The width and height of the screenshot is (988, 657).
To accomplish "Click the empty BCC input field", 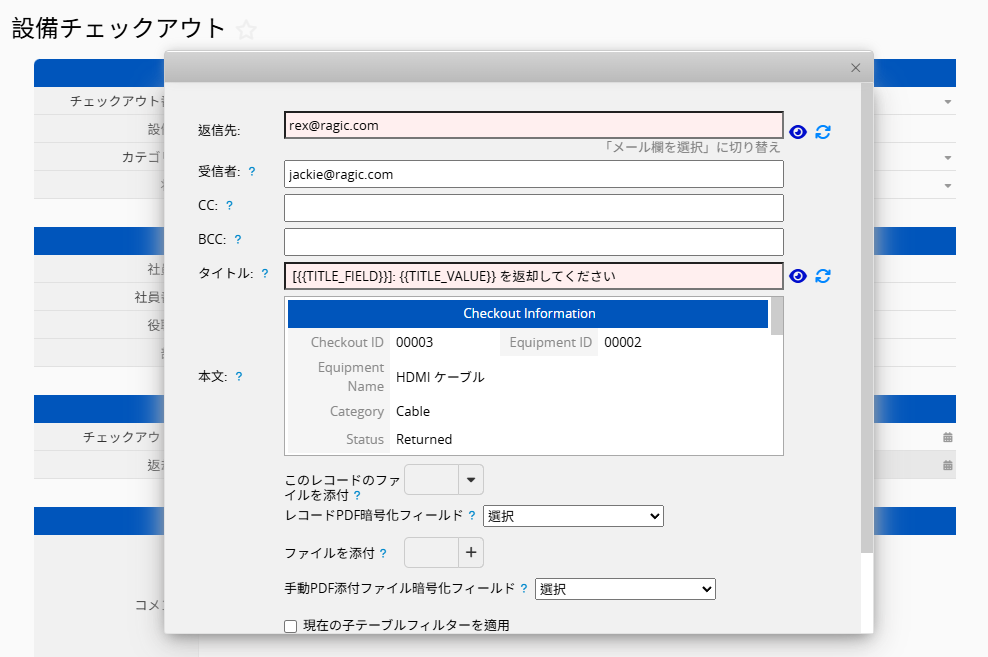I will pos(533,241).
